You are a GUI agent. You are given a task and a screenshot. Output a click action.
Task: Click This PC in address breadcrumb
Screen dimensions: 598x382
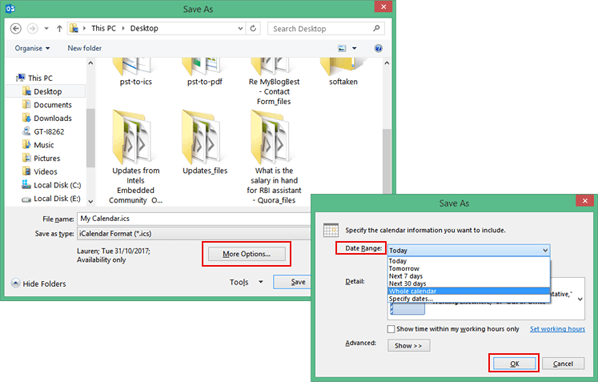pos(103,28)
